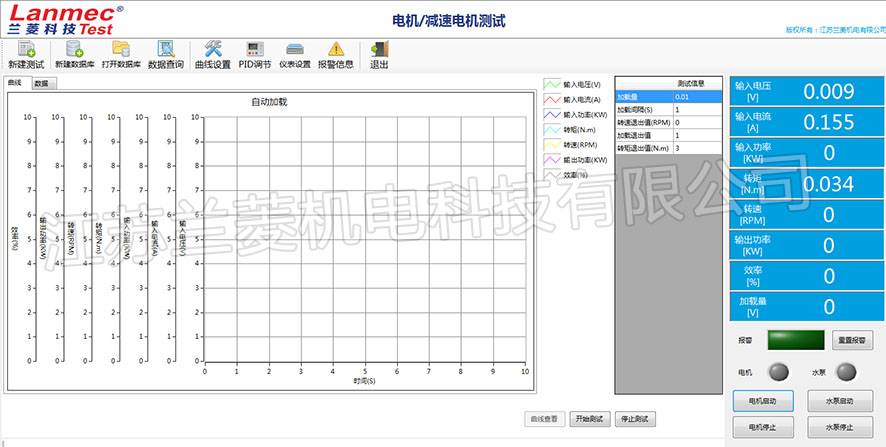Click the 新建测试 toolbar icon

click(26, 49)
